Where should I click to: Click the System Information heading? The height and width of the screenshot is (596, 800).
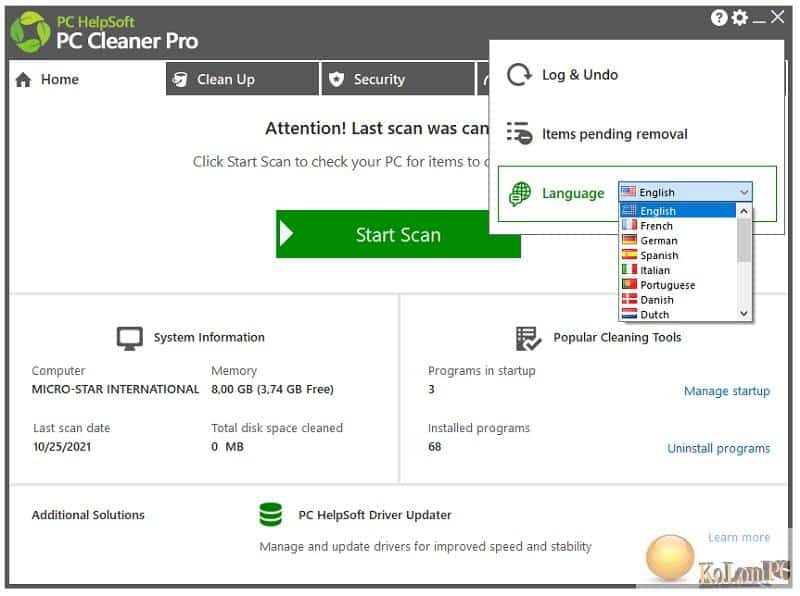pos(209,337)
